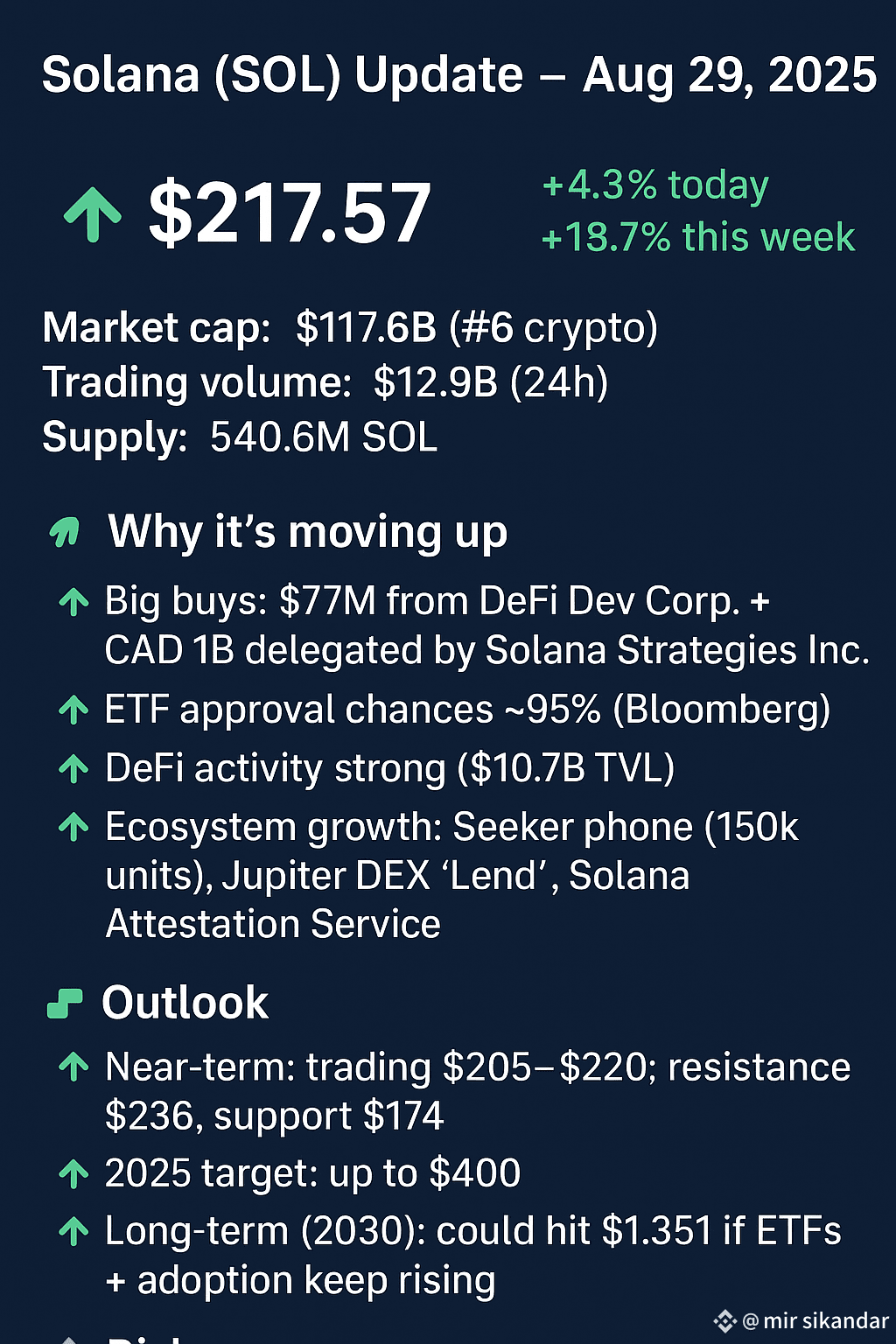This screenshot has height=1344, width=896.
Task: Click the green chart icon next to Outlook
Action: [x=64, y=1004]
